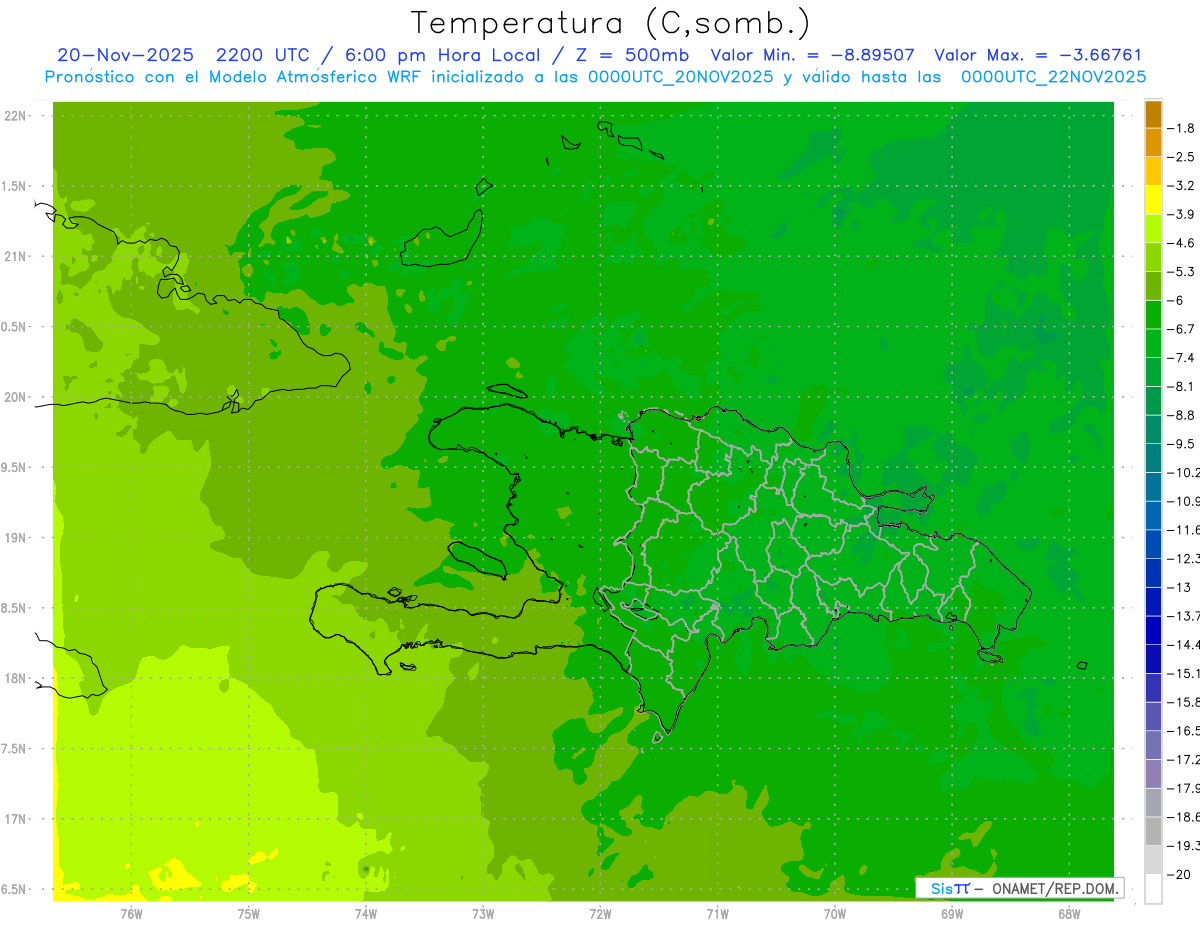
Task: Click the '18N' latitude label
Action: click(x=15, y=678)
